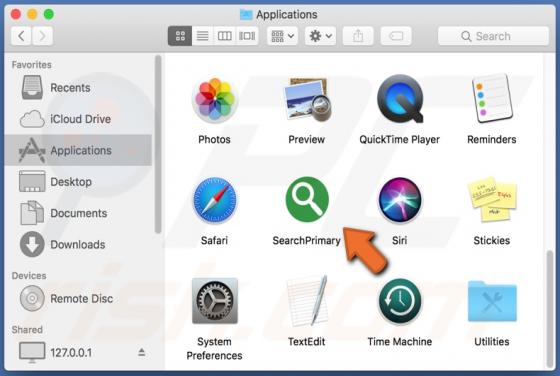Open the Photos app icon
This screenshot has width=560, height=376.
(214, 100)
